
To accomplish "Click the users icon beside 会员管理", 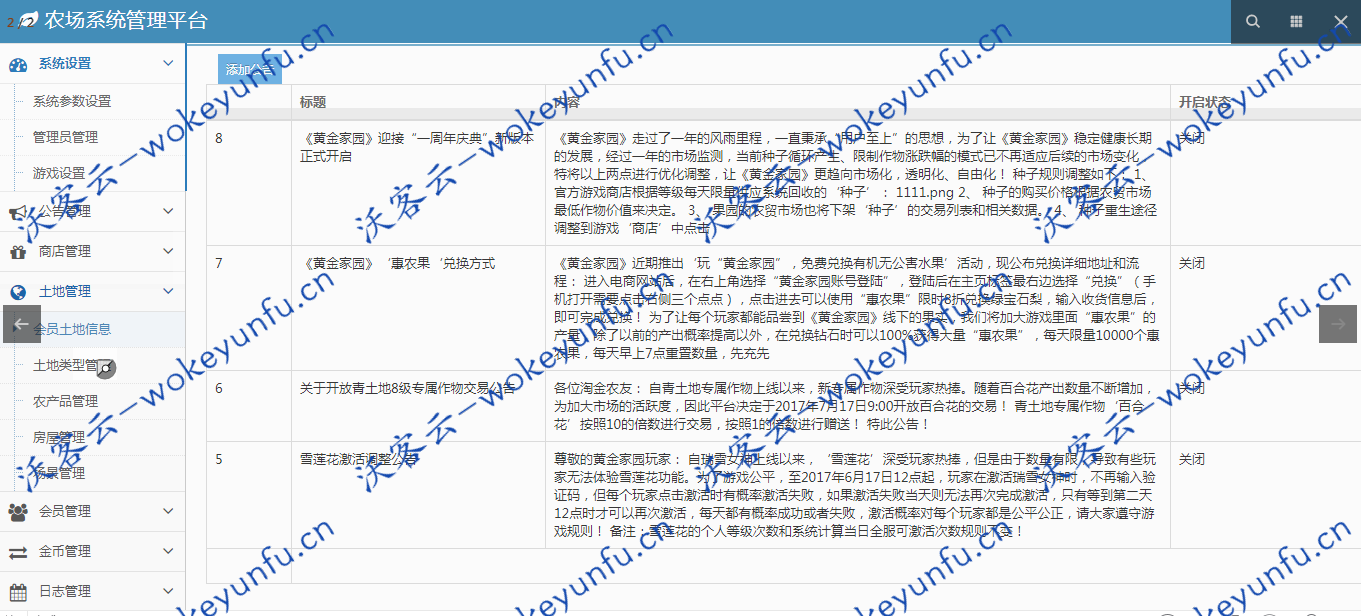I will click(18, 512).
